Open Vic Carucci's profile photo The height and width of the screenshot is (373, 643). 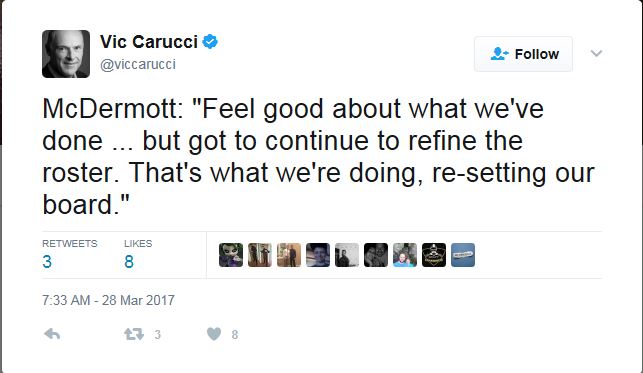(66, 54)
